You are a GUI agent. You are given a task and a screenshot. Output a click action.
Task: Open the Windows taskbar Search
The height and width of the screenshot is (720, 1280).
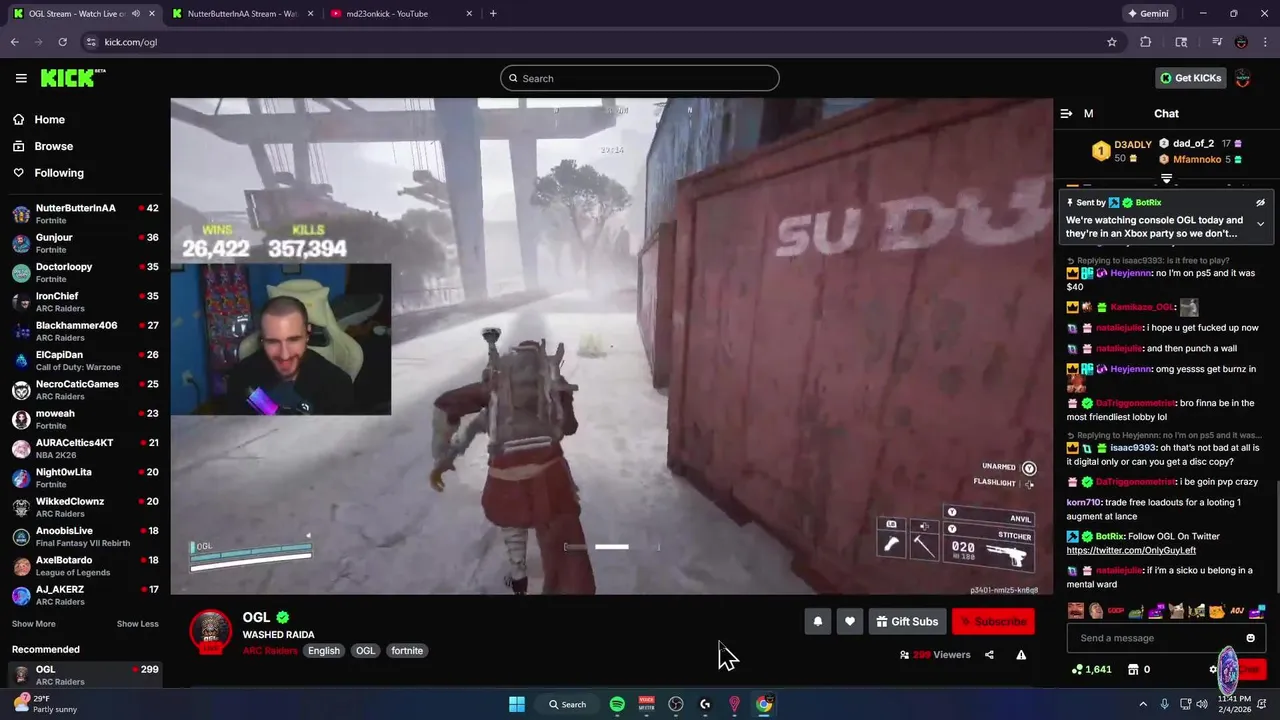tap(567, 704)
